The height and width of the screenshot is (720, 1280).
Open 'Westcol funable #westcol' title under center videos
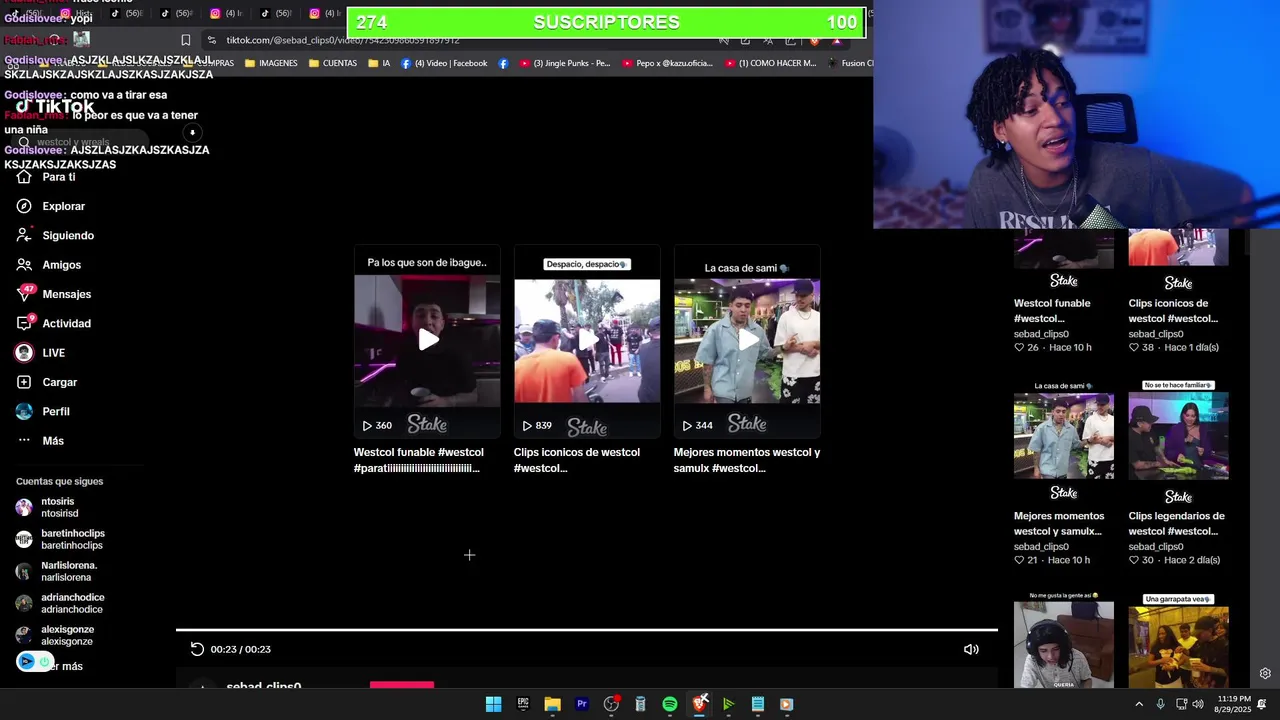click(419, 460)
